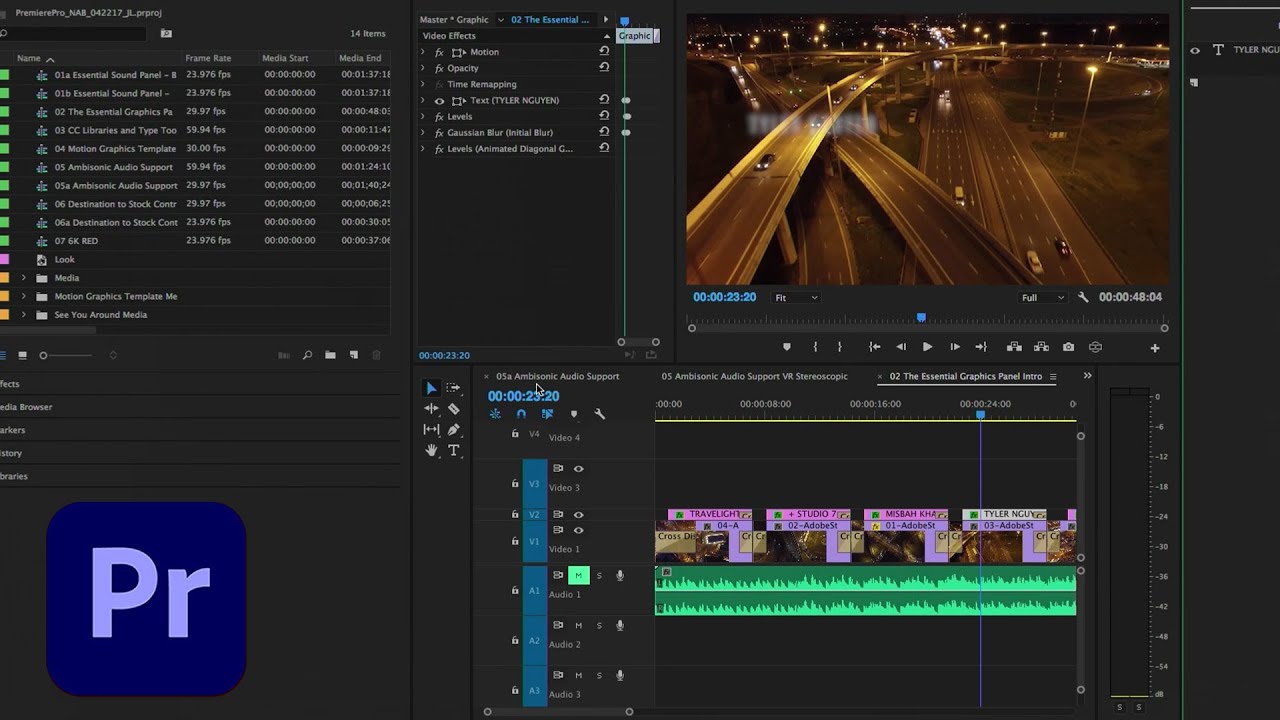The image size is (1280, 720).
Task: Toggle Snap magnet in timeline
Action: tap(521, 414)
